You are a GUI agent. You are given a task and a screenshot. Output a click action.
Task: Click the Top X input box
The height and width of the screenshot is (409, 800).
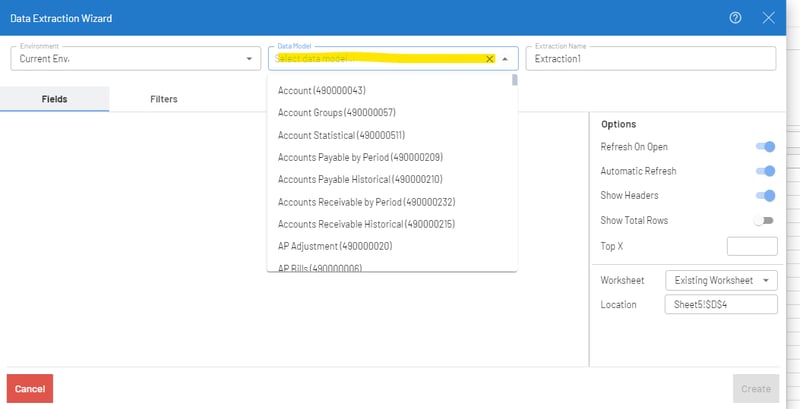point(751,246)
